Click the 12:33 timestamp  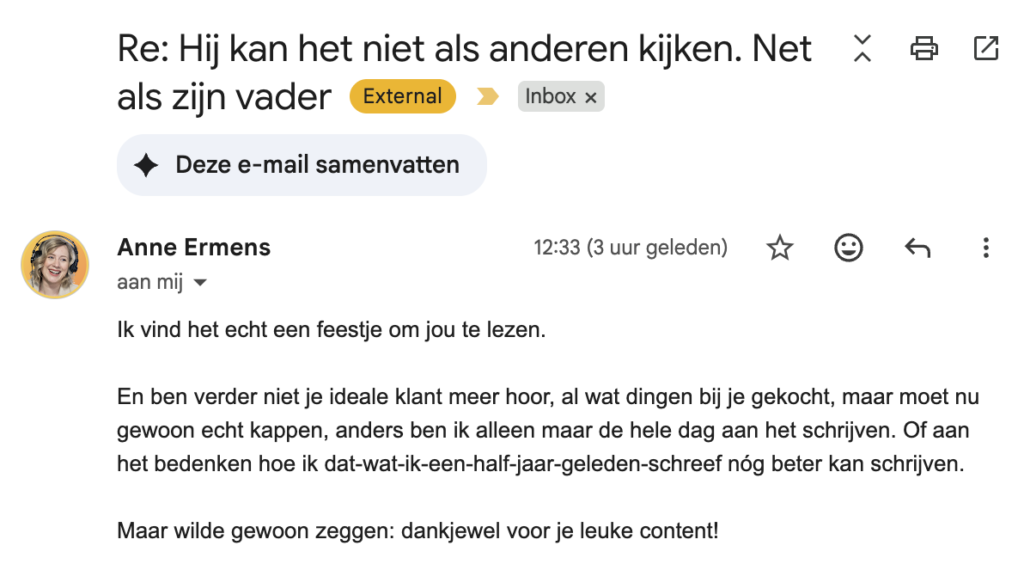(630, 248)
